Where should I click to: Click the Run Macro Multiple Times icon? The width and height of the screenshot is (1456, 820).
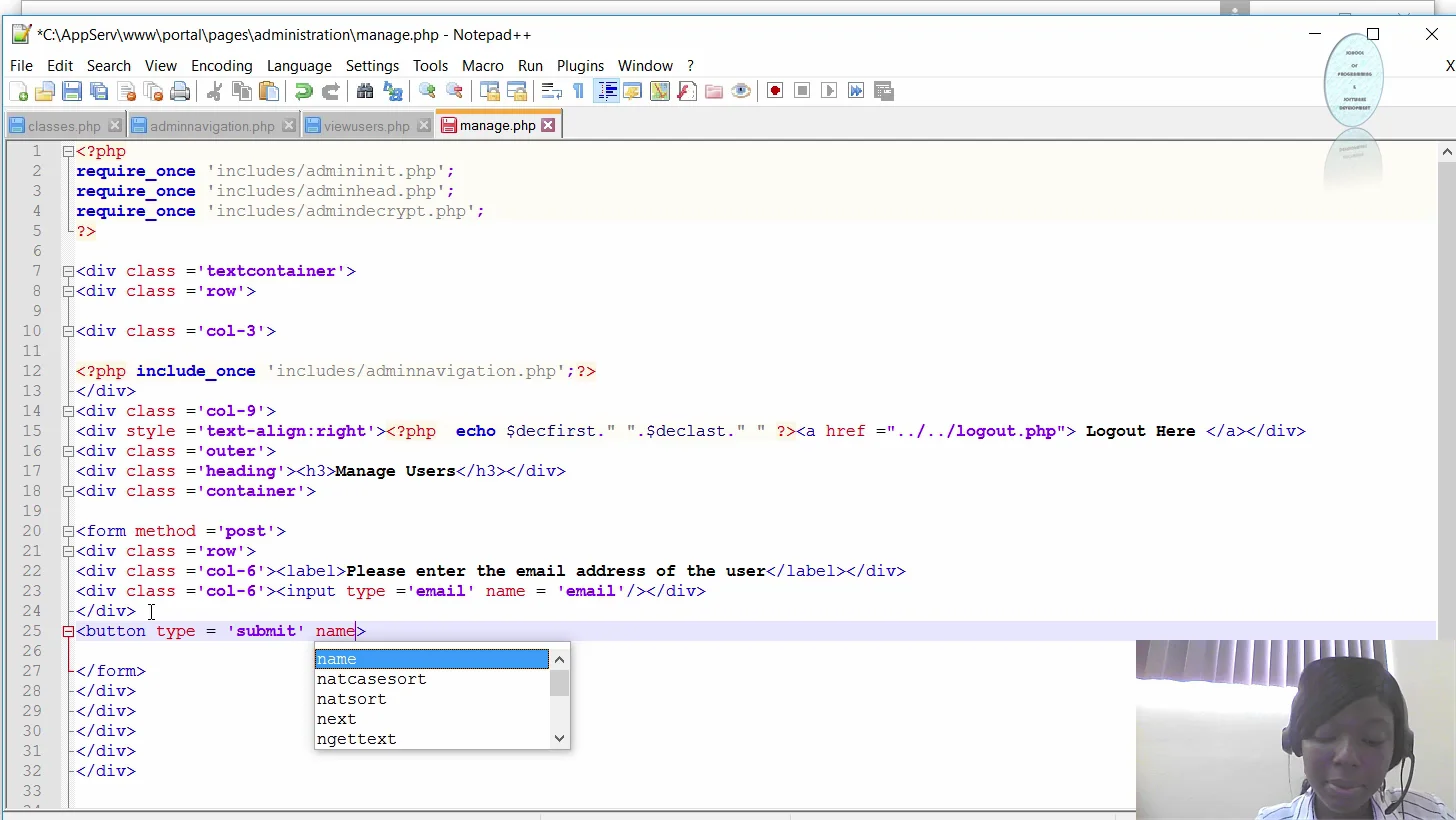856,91
